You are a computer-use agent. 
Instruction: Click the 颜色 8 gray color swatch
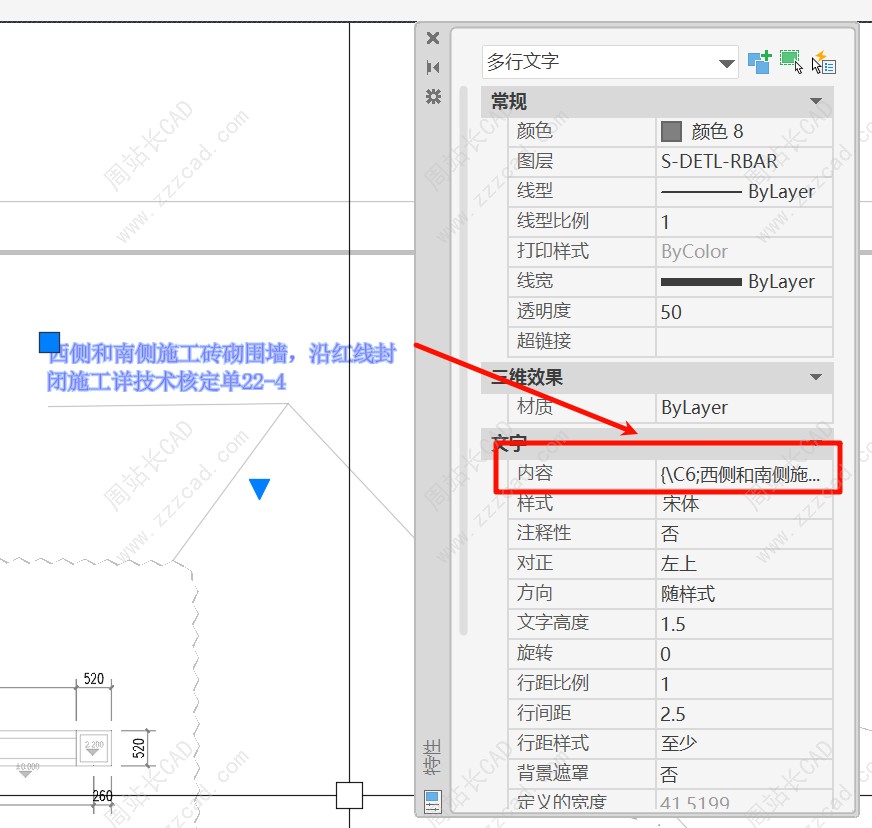tap(671, 132)
